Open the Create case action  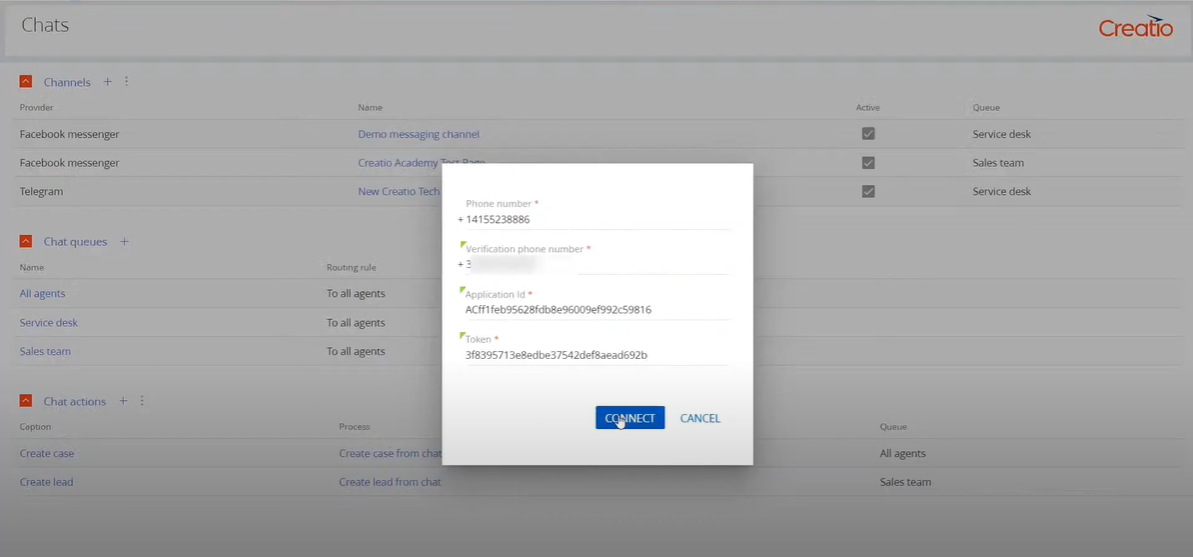coord(47,454)
